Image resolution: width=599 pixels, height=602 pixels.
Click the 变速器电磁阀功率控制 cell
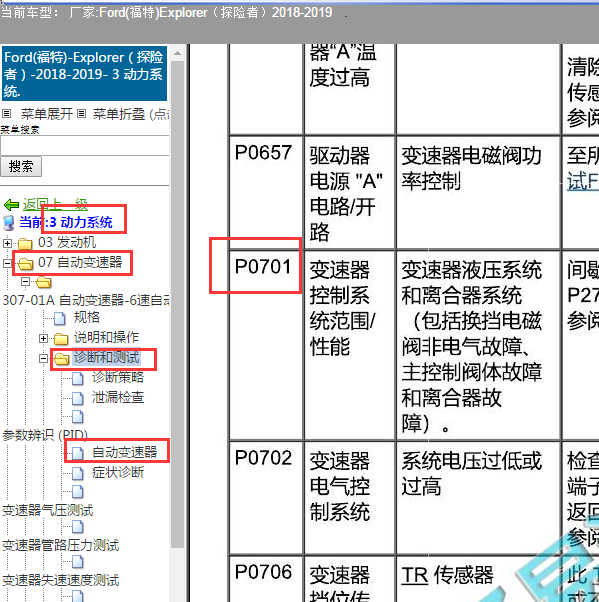(478, 192)
